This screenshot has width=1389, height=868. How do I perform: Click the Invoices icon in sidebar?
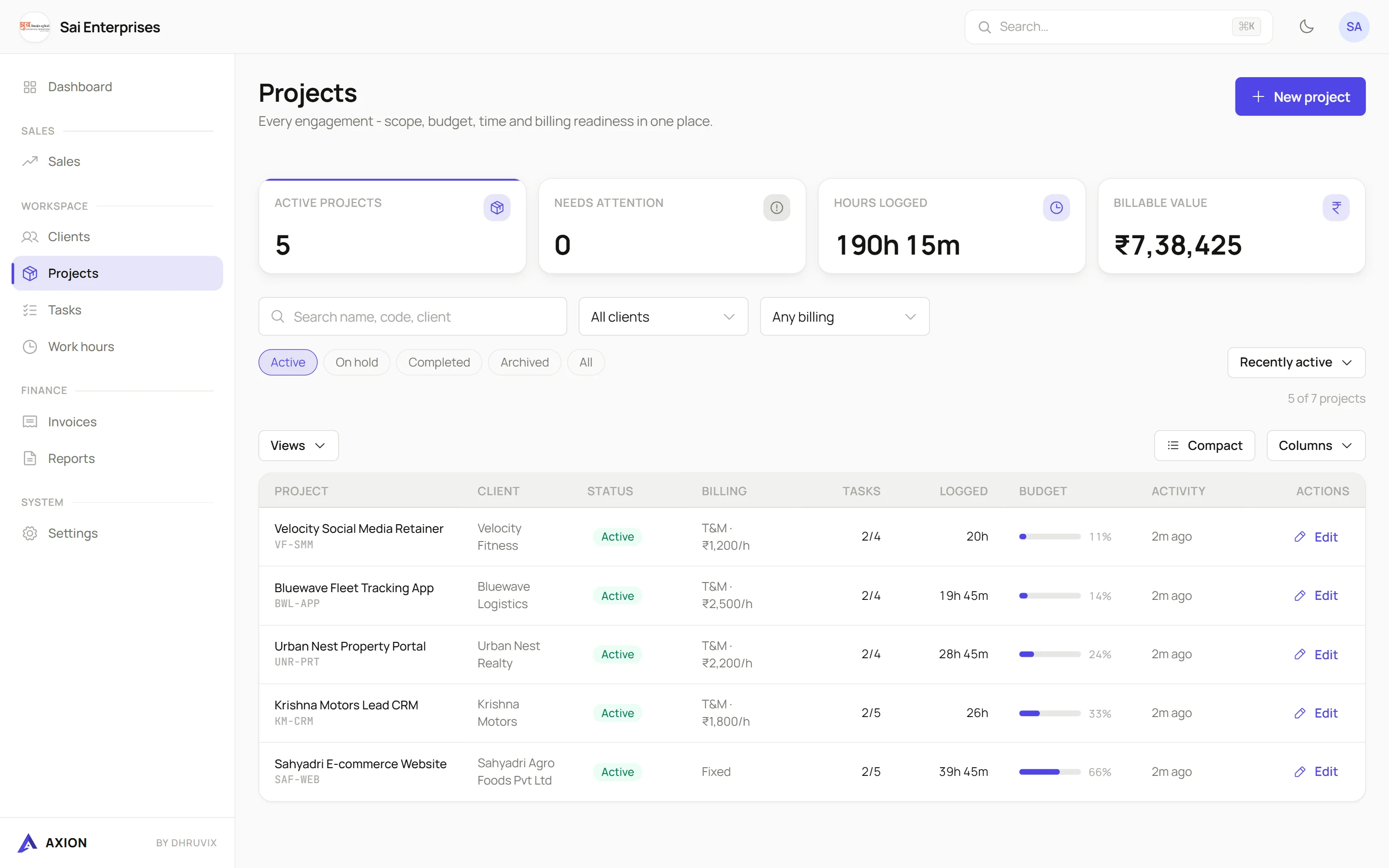point(30,422)
